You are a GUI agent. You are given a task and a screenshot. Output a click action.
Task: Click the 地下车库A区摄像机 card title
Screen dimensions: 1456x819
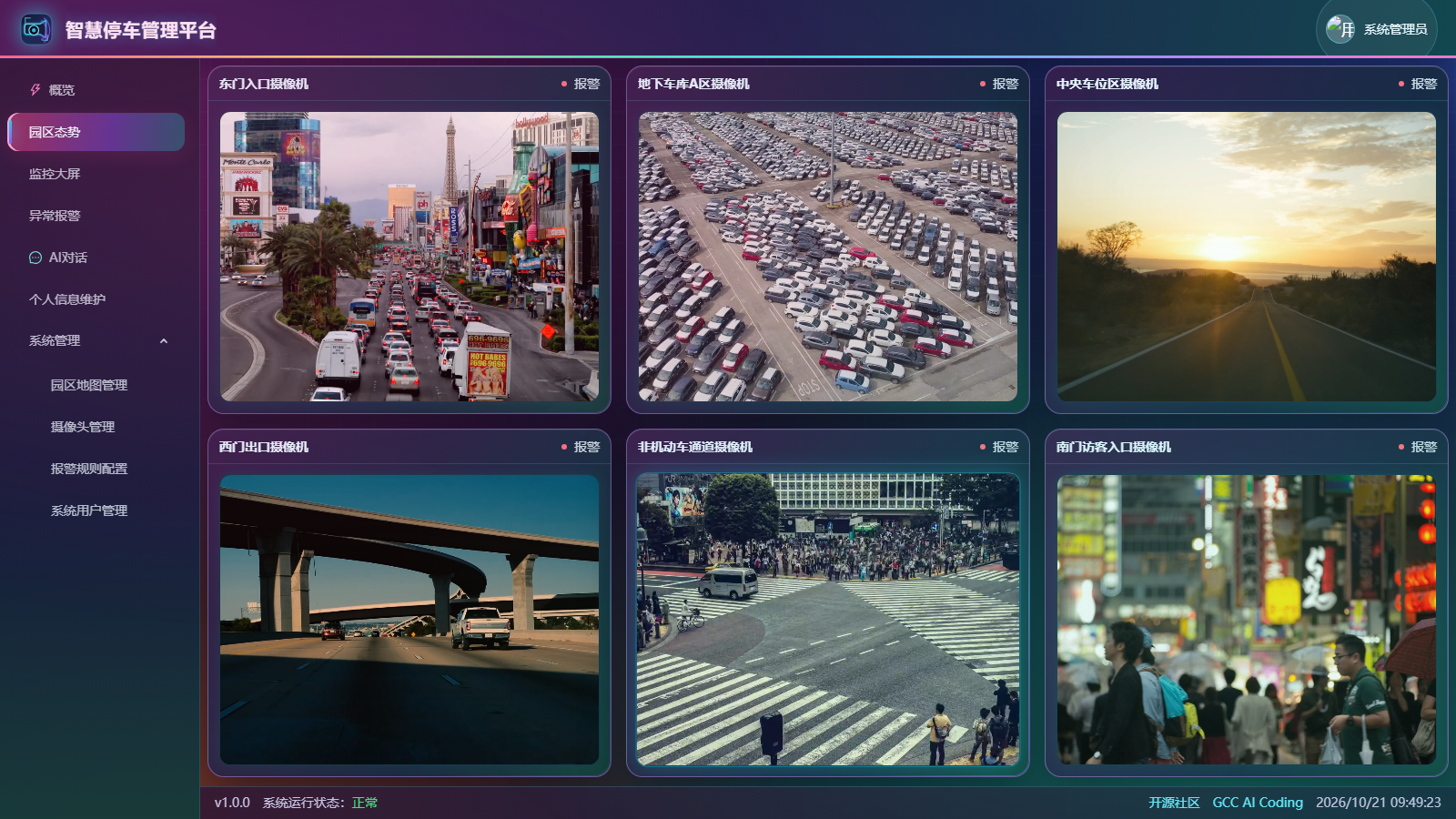tap(693, 84)
